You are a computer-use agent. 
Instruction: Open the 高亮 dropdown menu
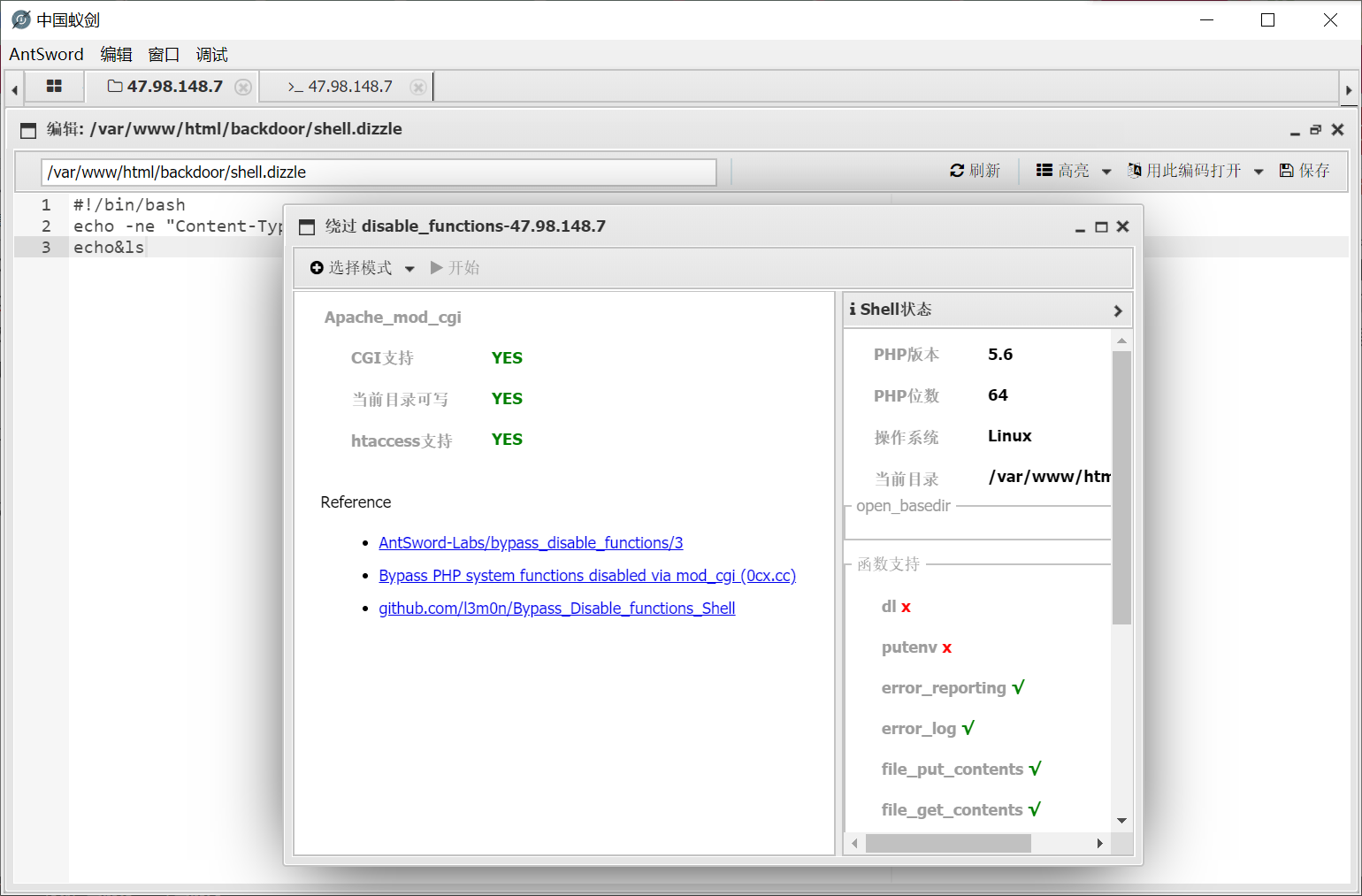(1107, 171)
